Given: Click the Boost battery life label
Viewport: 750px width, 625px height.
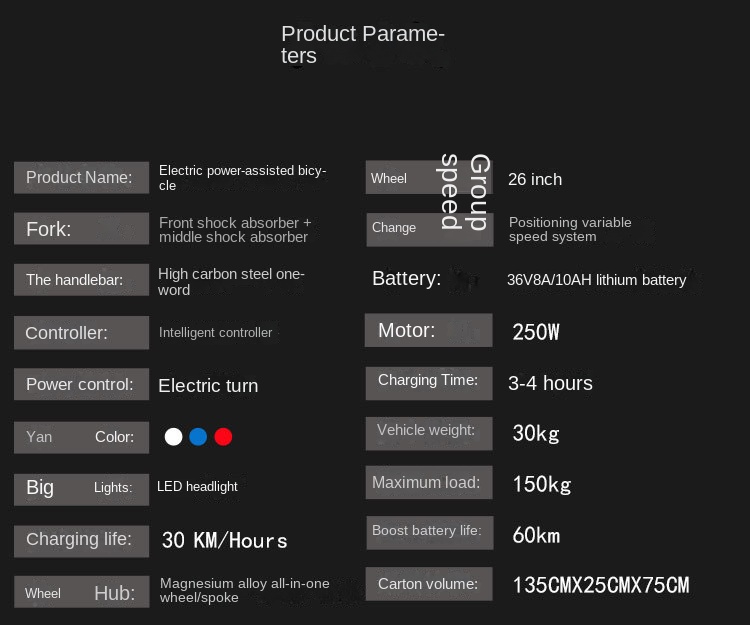Looking at the screenshot, I should [x=428, y=532].
